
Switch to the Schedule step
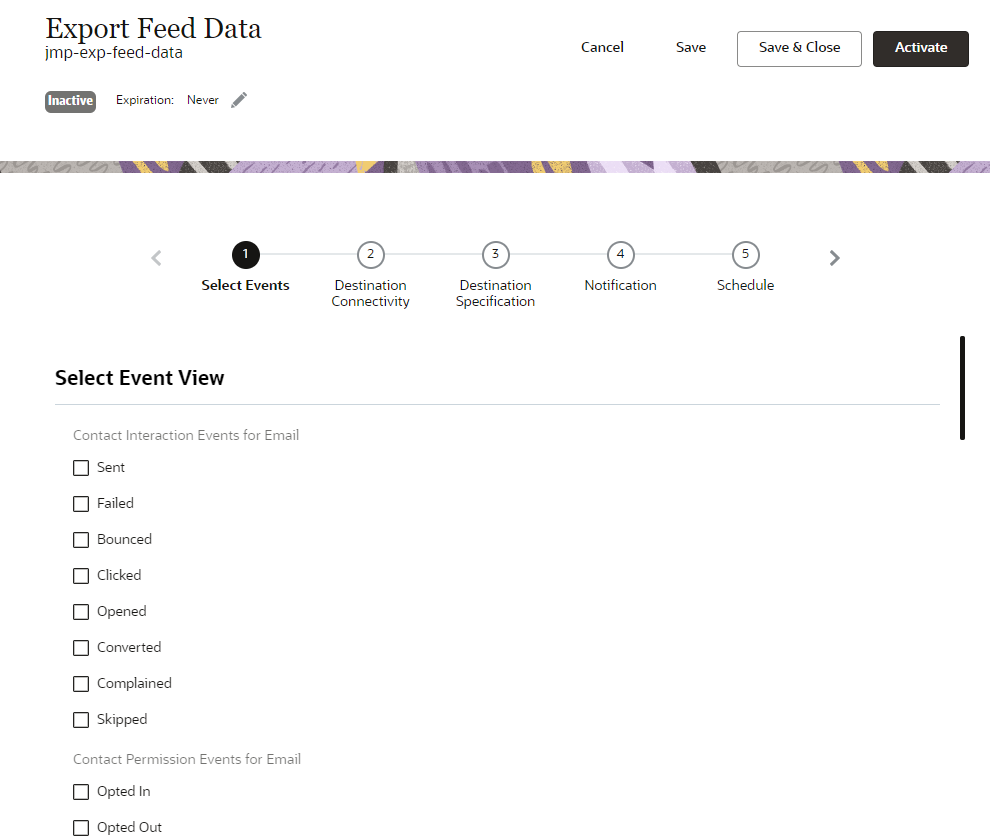[745, 285]
